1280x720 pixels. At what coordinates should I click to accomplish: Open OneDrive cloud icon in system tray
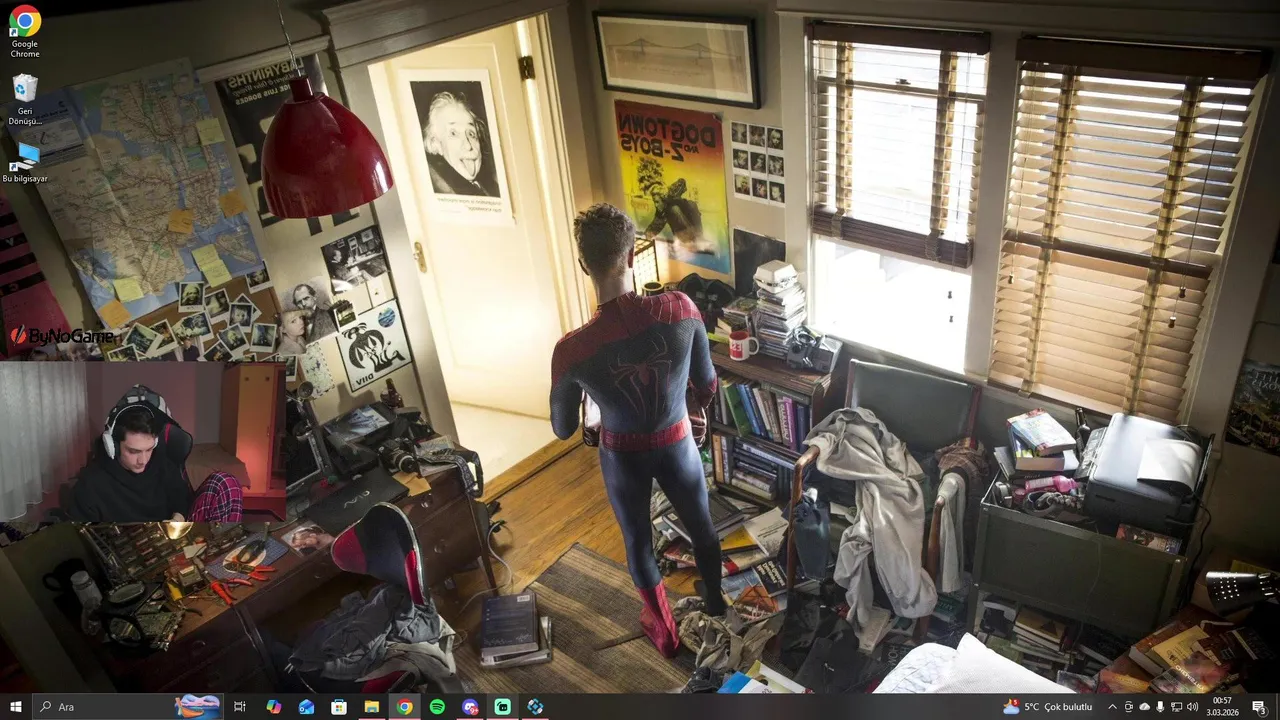(x=1145, y=707)
